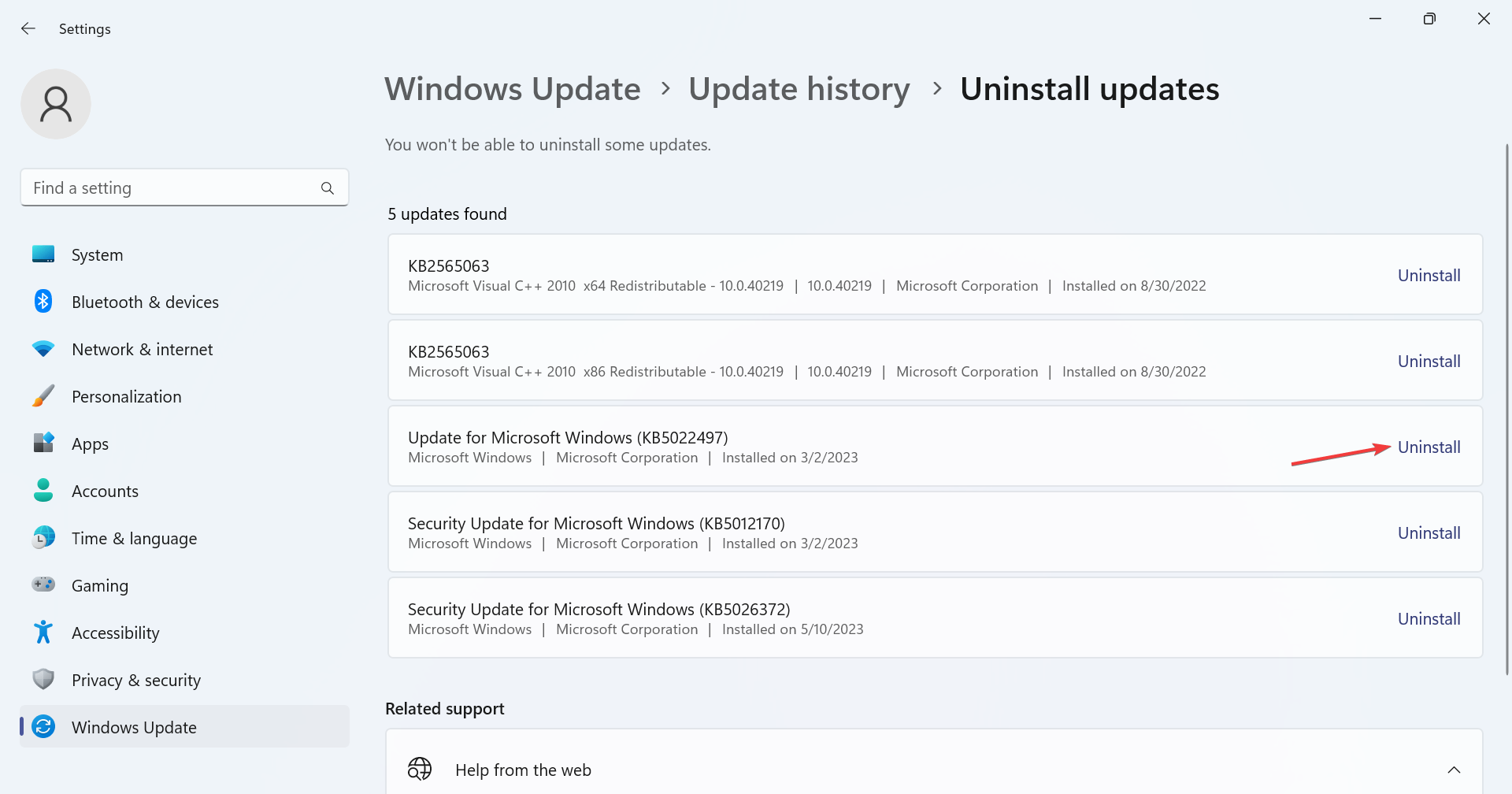
Task: Open Time & language settings
Action: tap(134, 539)
